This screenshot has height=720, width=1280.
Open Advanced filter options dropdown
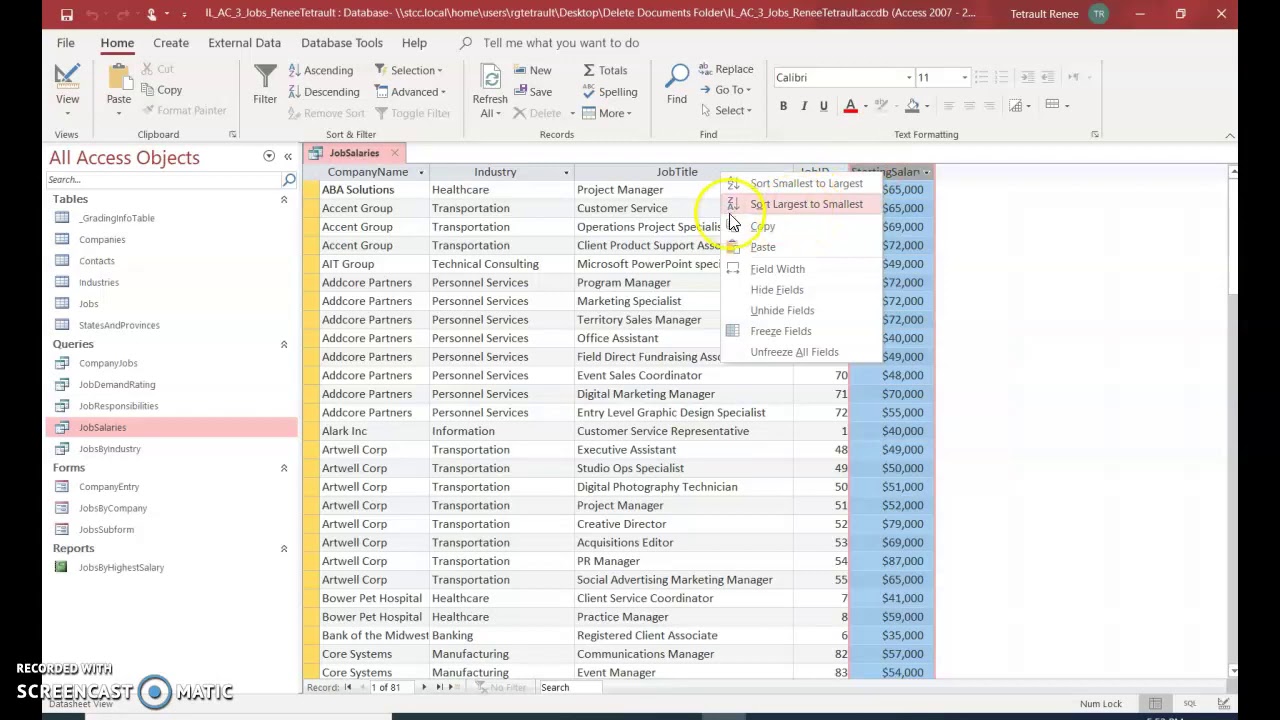click(x=410, y=92)
